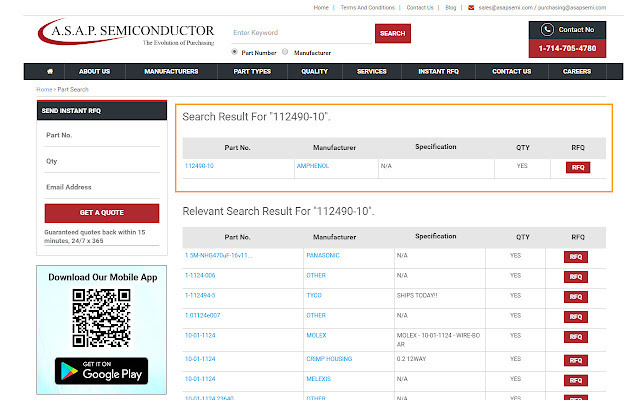Click the 1-714-705-4780 phone number
Image resolution: width=640 pixels, height=400 pixels.
coord(567,48)
